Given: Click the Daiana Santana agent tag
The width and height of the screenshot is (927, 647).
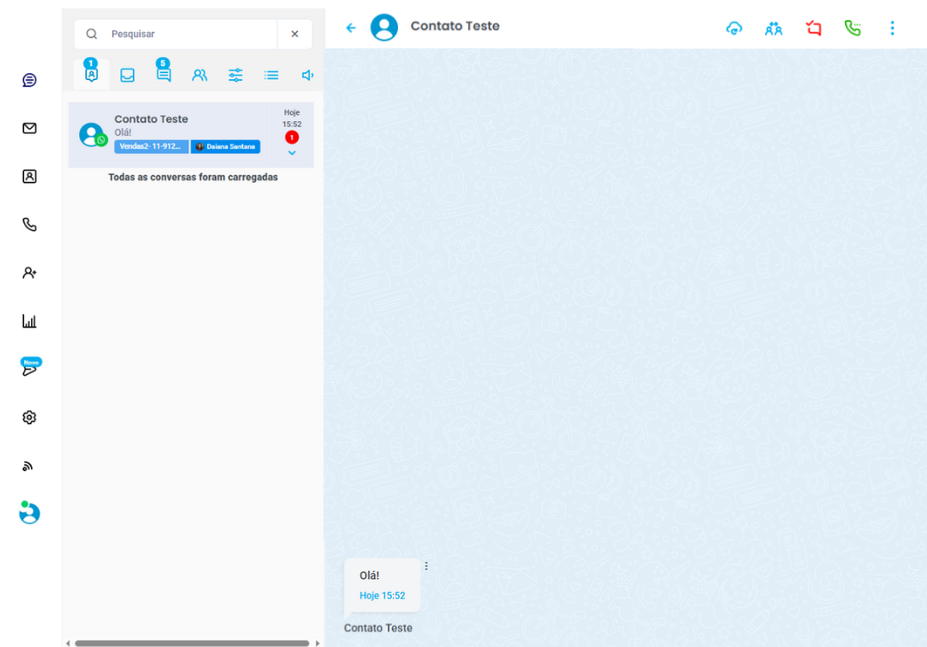Looking at the screenshot, I should (226, 147).
